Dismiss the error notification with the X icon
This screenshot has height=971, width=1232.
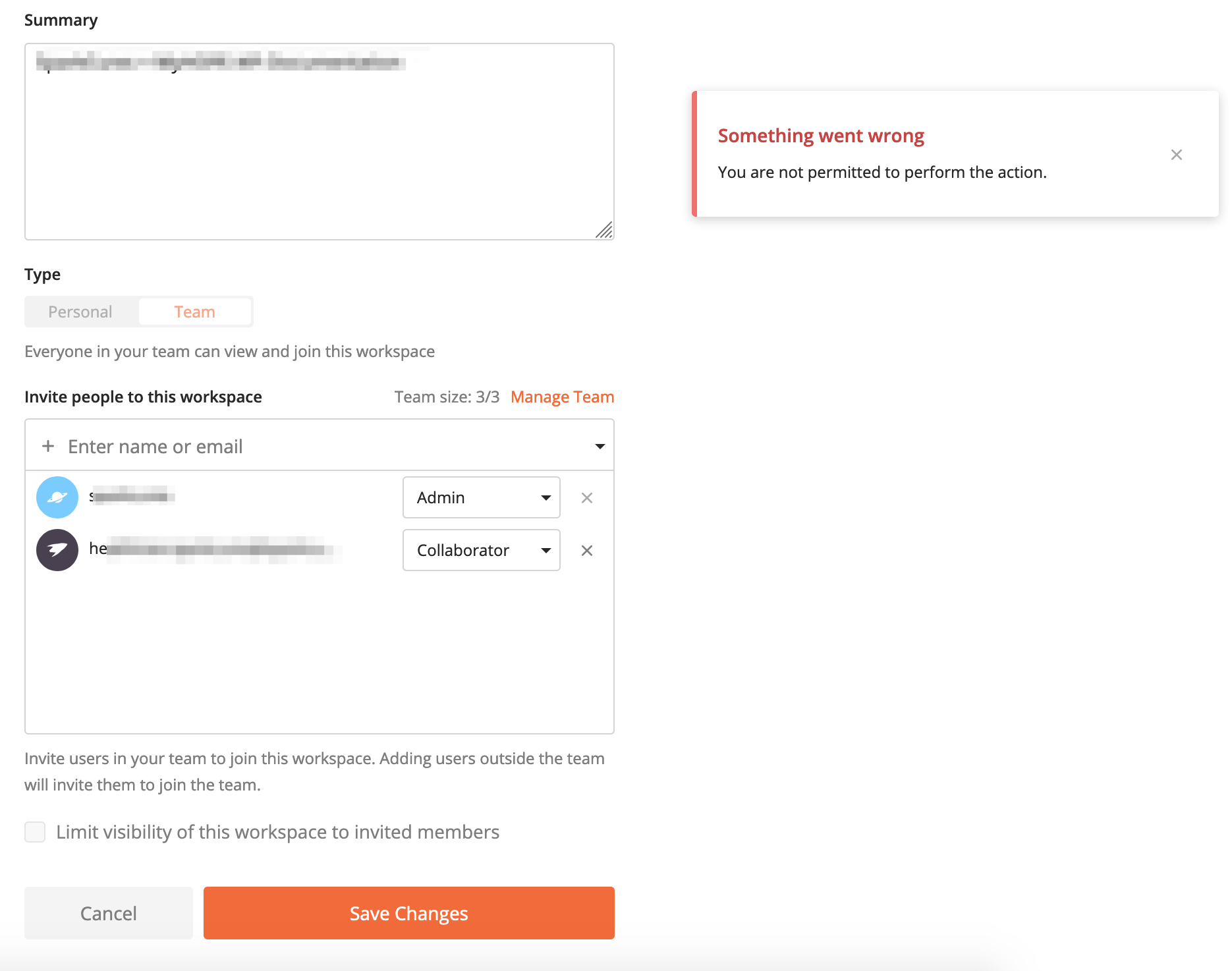(1177, 154)
